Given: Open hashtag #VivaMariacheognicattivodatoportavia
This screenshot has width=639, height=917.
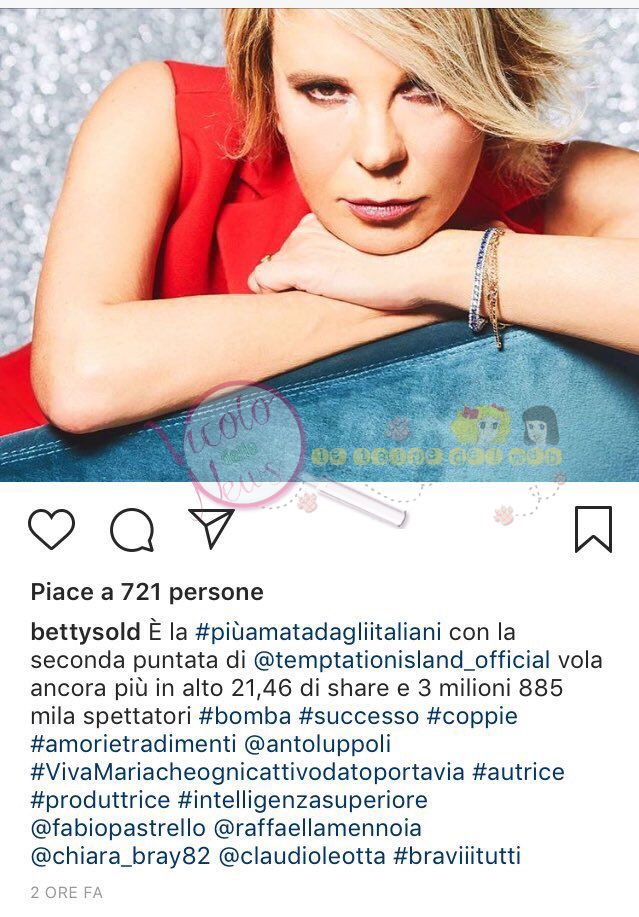Looking at the screenshot, I should (247, 772).
